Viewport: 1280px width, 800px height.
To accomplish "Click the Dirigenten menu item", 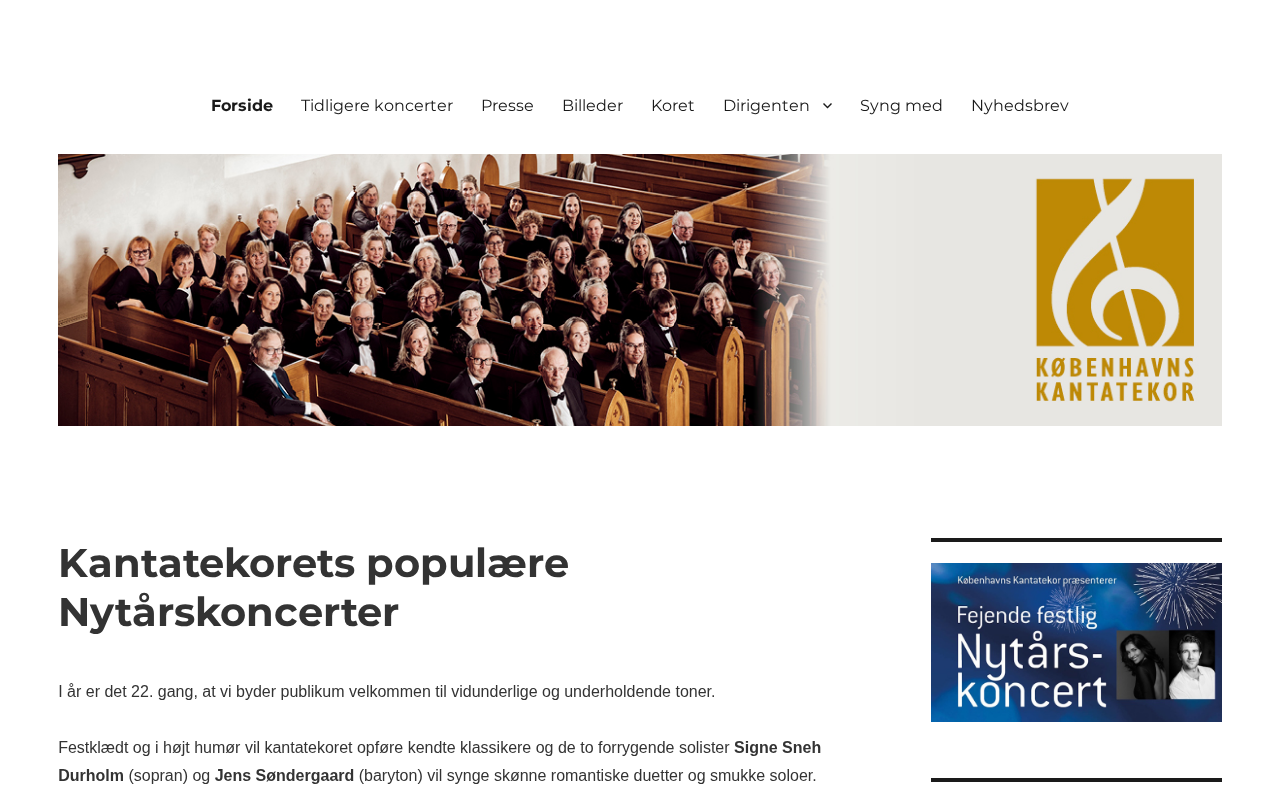I will tap(766, 106).
